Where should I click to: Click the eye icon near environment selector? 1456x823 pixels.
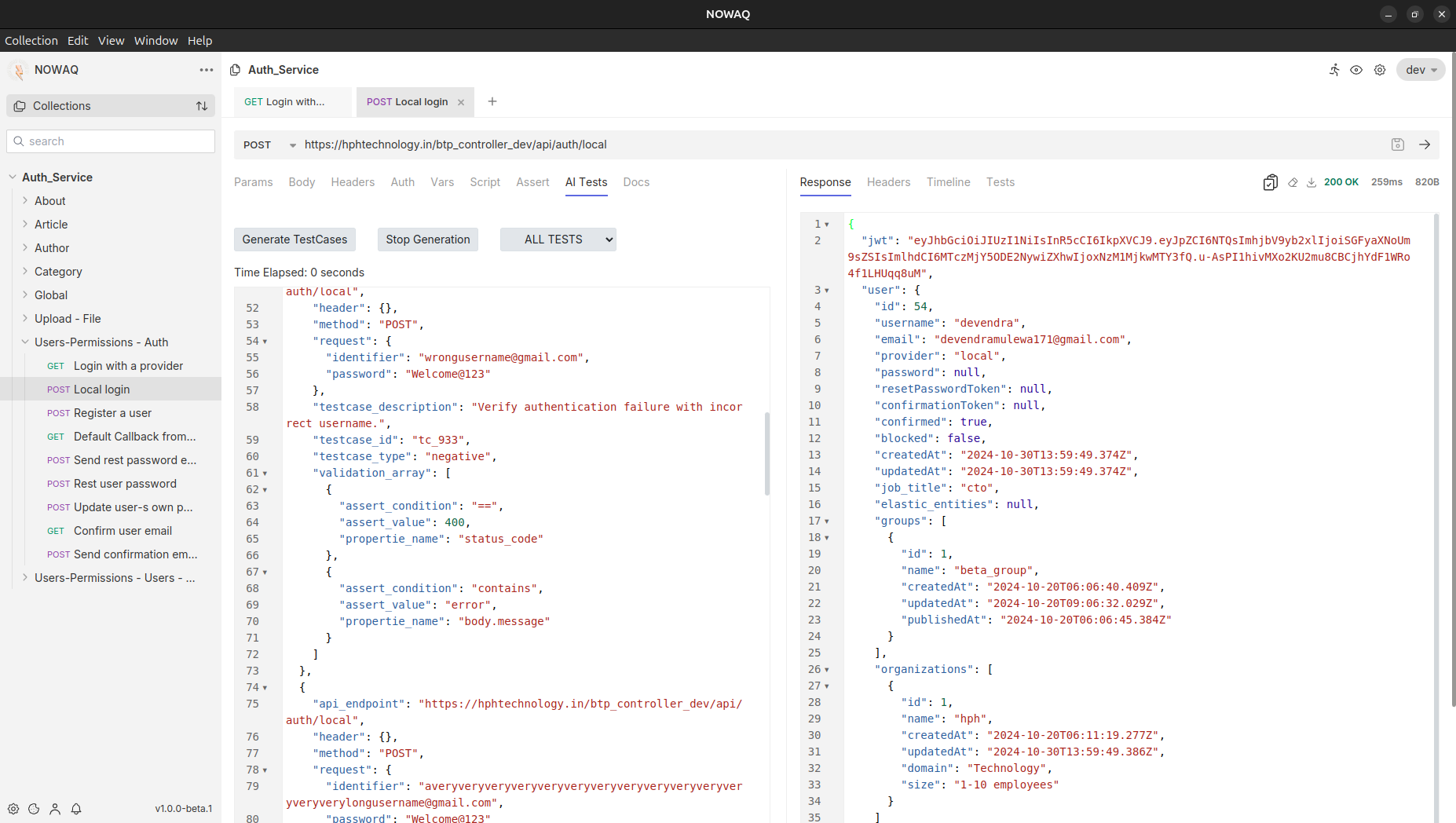(1356, 70)
